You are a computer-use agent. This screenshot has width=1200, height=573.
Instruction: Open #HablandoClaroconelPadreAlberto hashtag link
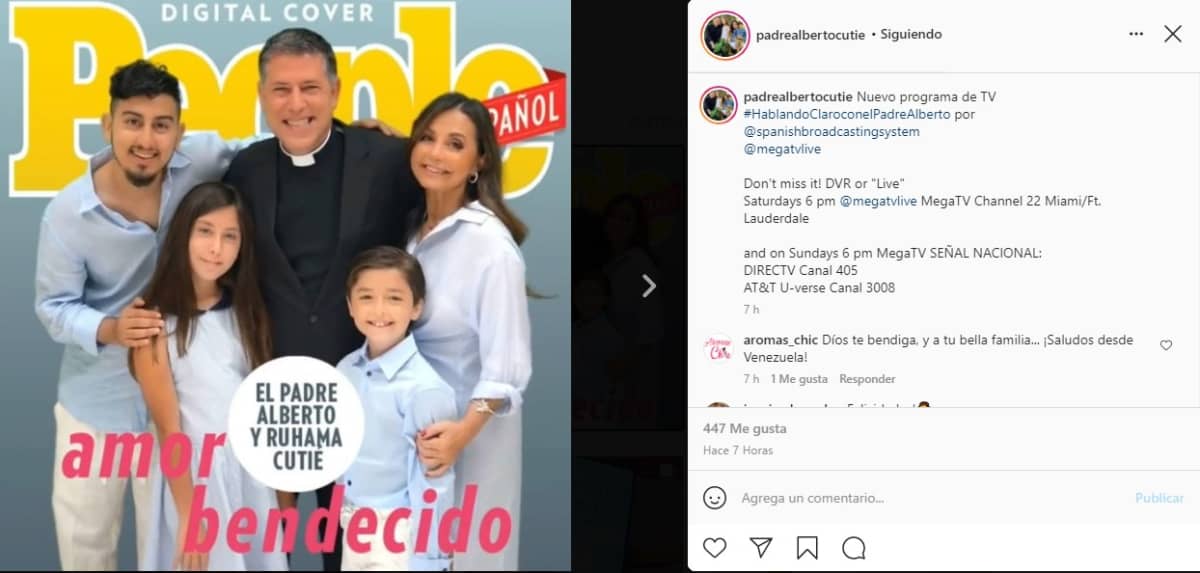[847, 114]
